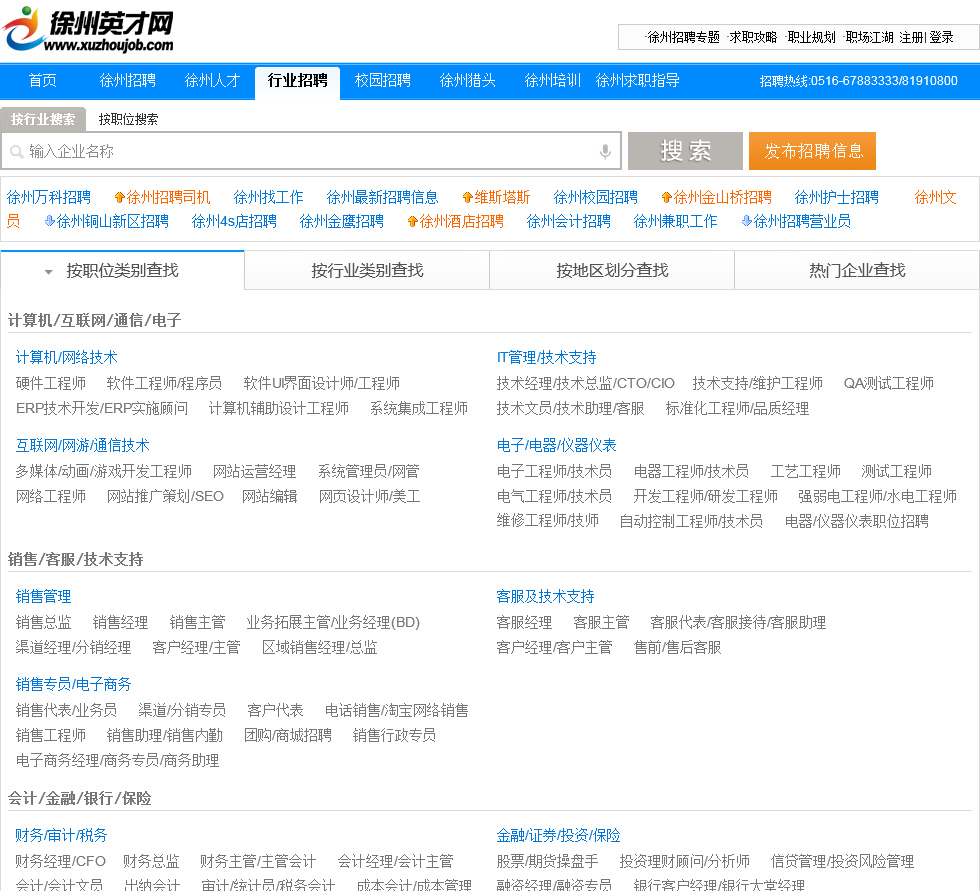The height and width of the screenshot is (891, 980).
Task: Open the 徐州招聘 nav item
Action: [128, 81]
